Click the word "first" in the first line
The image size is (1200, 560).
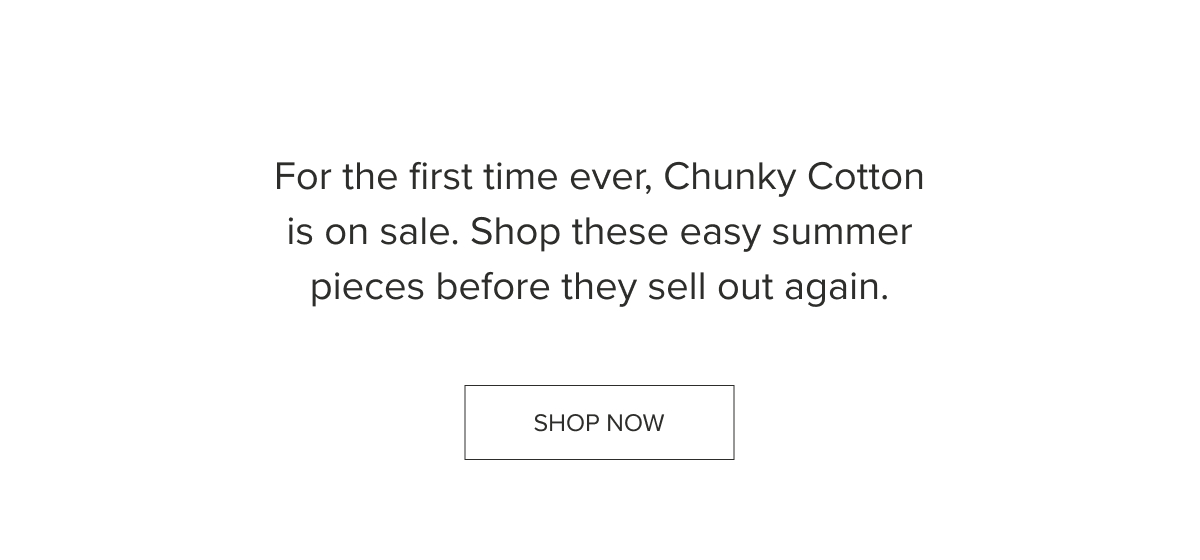pos(441,177)
